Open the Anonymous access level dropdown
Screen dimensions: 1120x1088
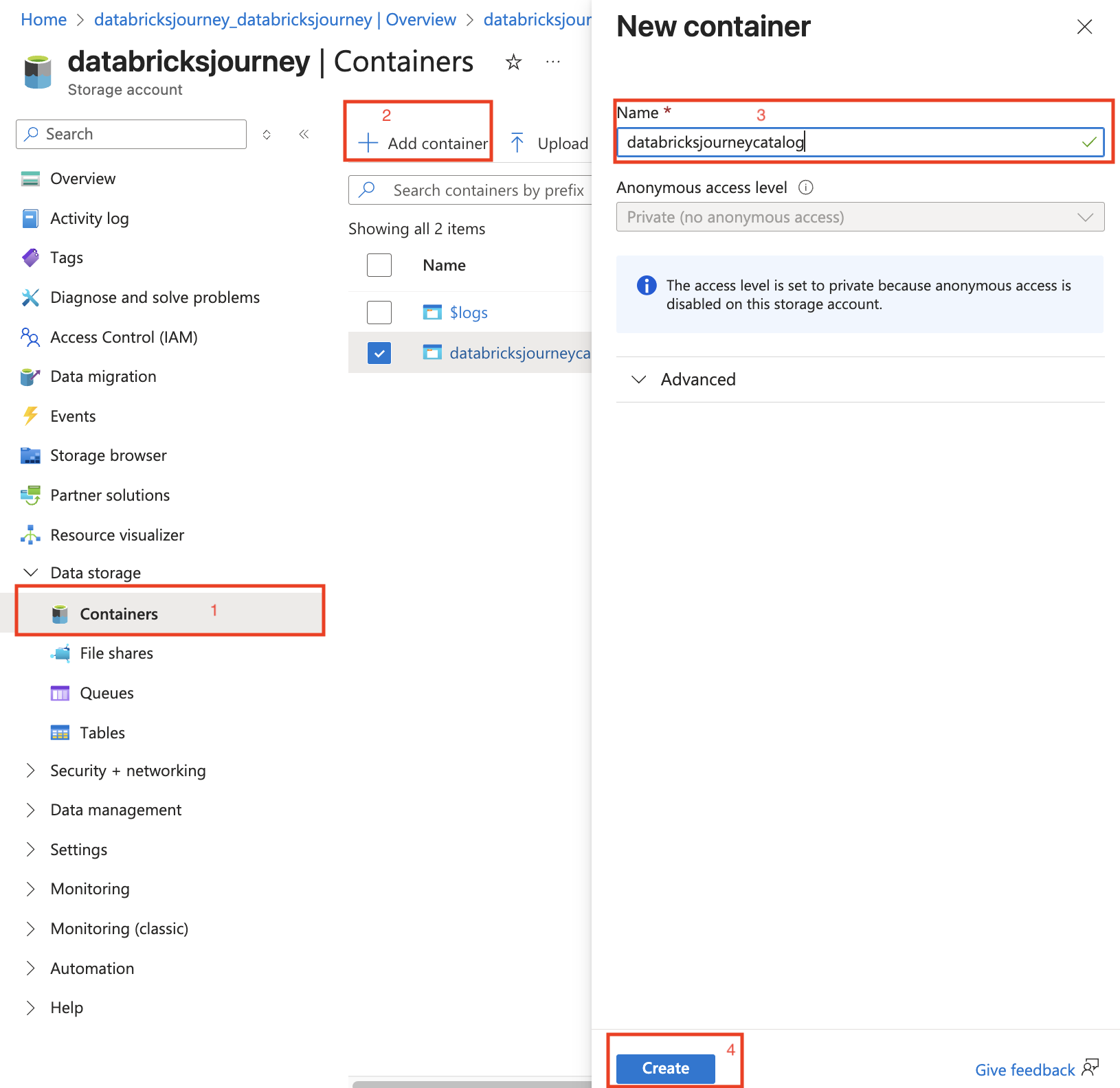coord(860,217)
